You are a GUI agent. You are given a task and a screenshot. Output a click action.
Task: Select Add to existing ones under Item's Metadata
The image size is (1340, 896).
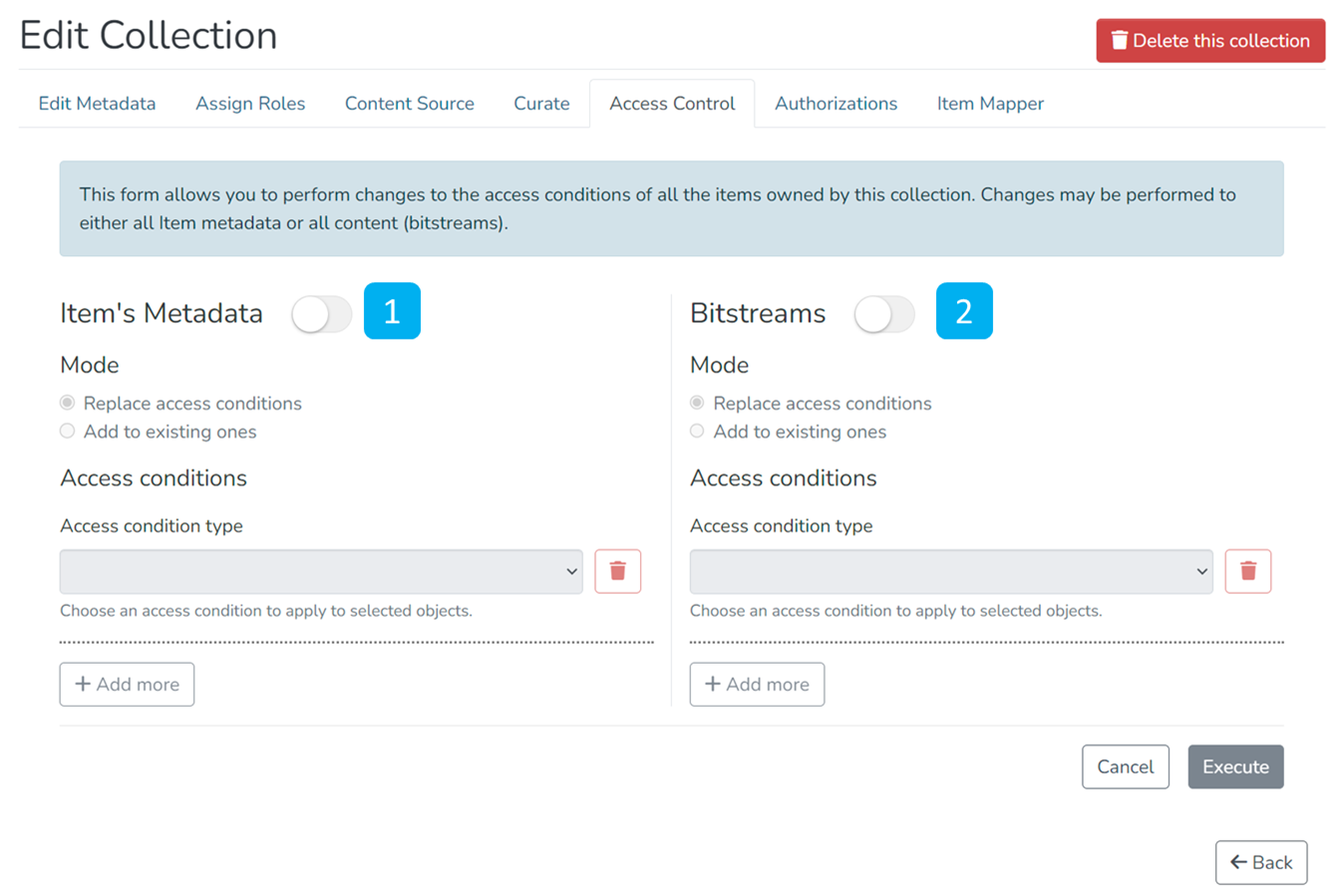(68, 432)
